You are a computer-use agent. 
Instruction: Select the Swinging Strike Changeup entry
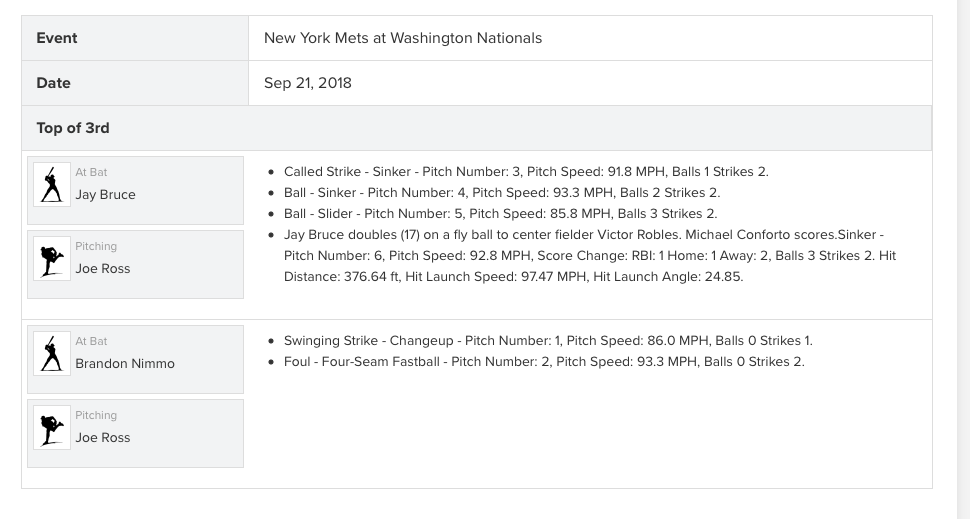click(x=548, y=341)
